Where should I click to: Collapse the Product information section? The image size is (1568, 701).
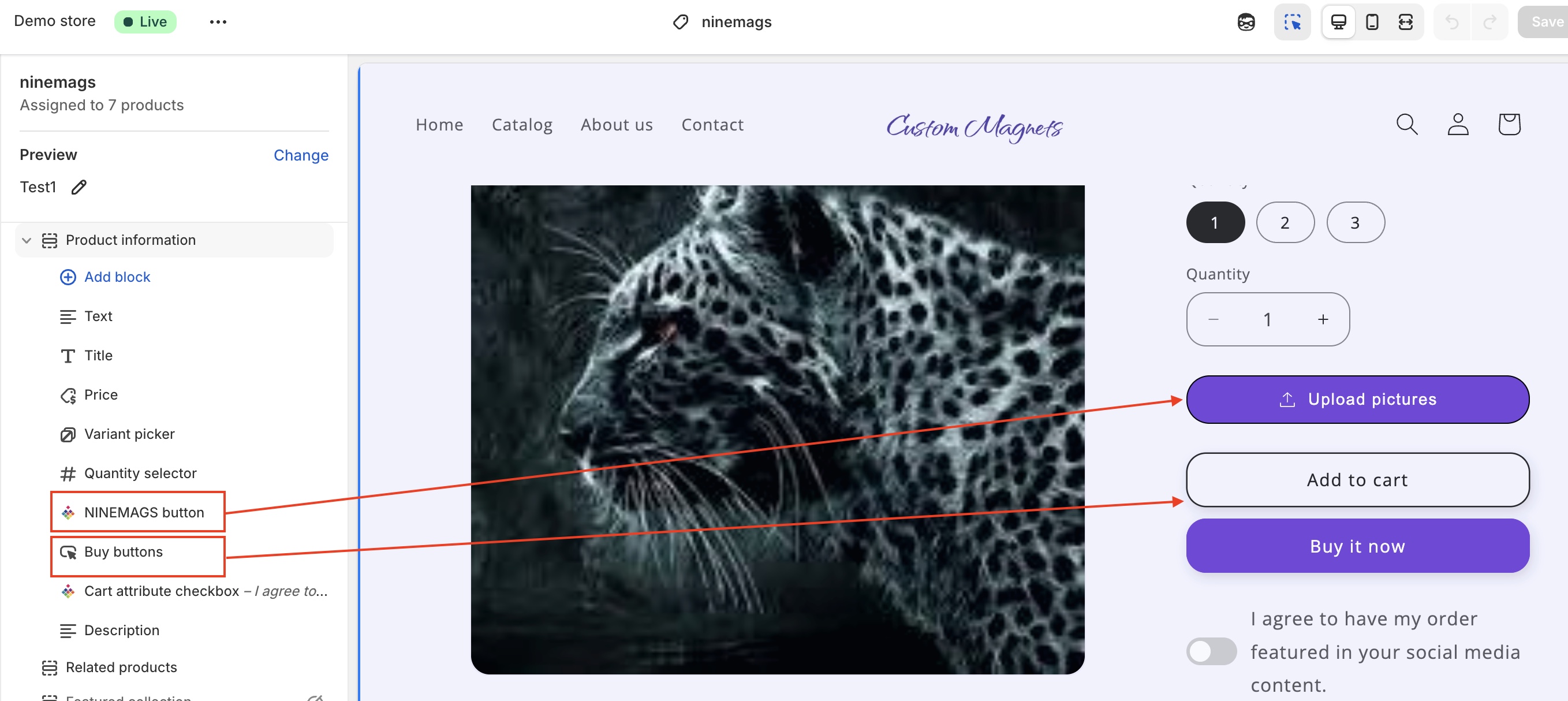pos(26,240)
